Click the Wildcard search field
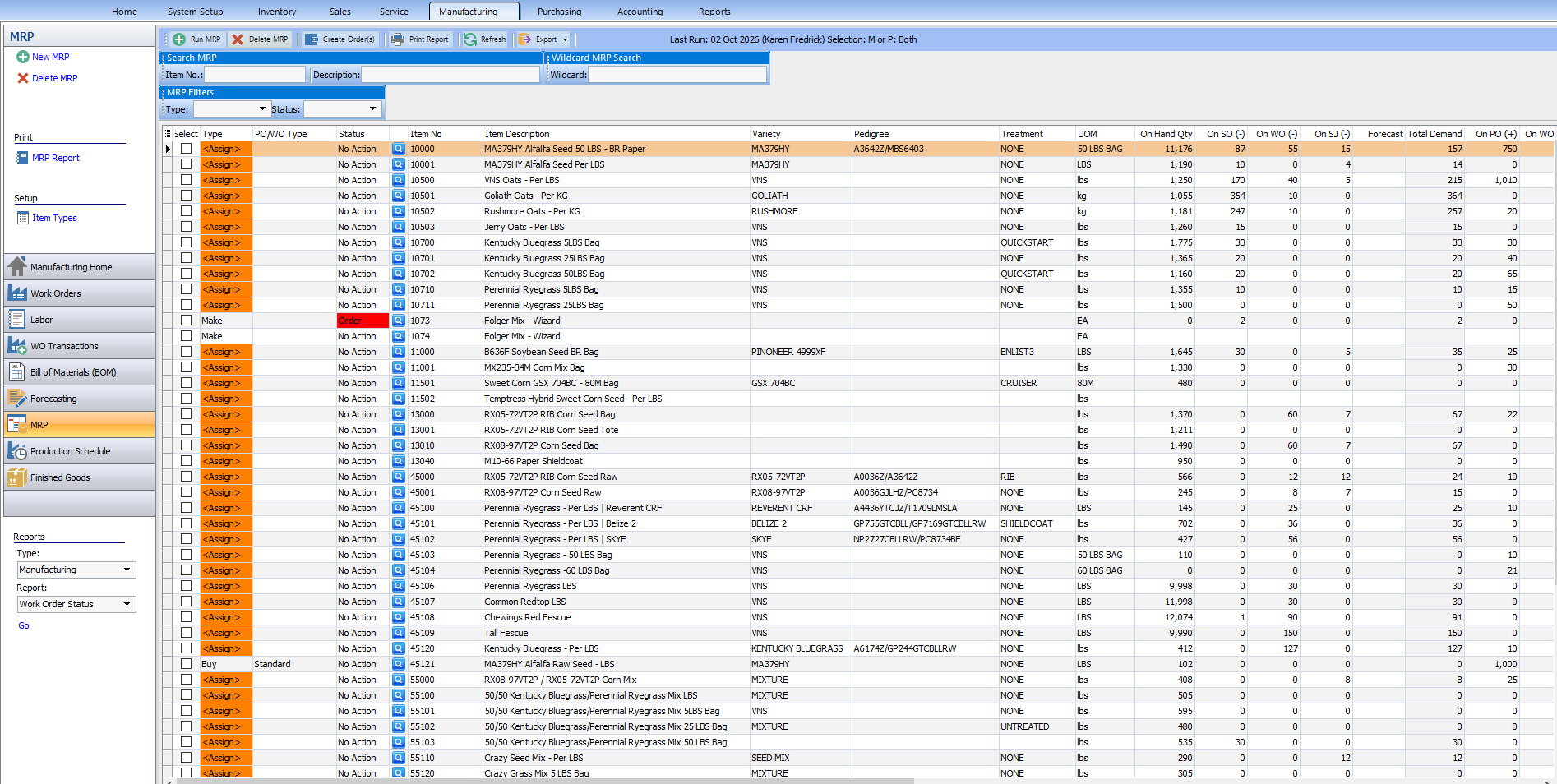 [x=677, y=75]
